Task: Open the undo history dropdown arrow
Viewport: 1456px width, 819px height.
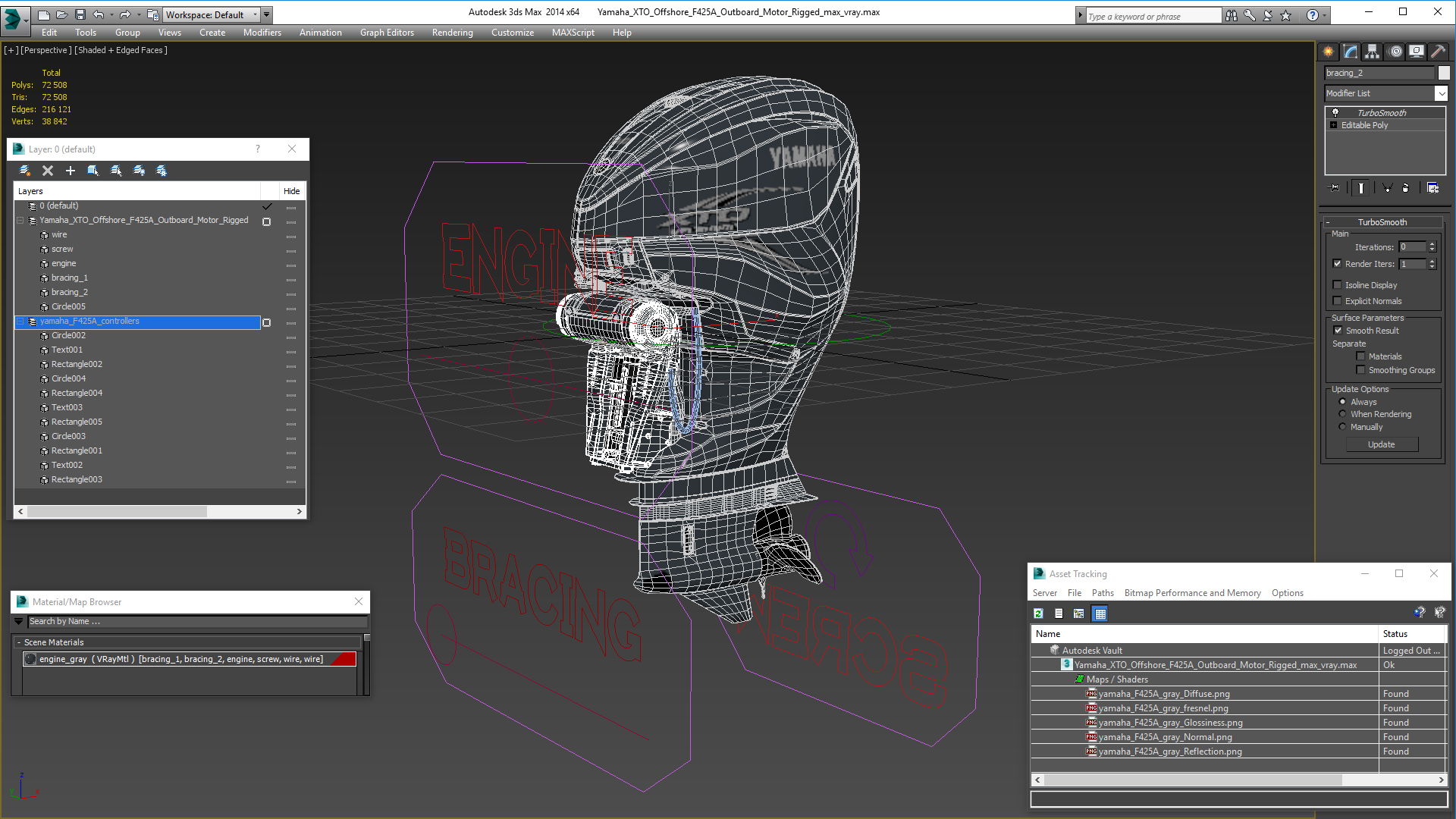Action: 111,14
